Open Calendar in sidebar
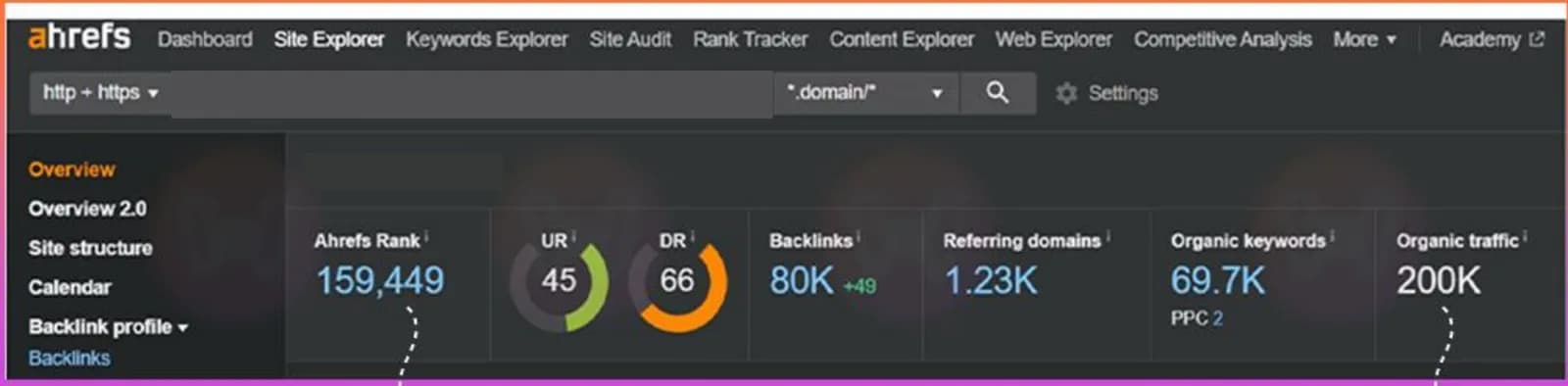Viewport: 1568px width, 386px height. (70, 287)
